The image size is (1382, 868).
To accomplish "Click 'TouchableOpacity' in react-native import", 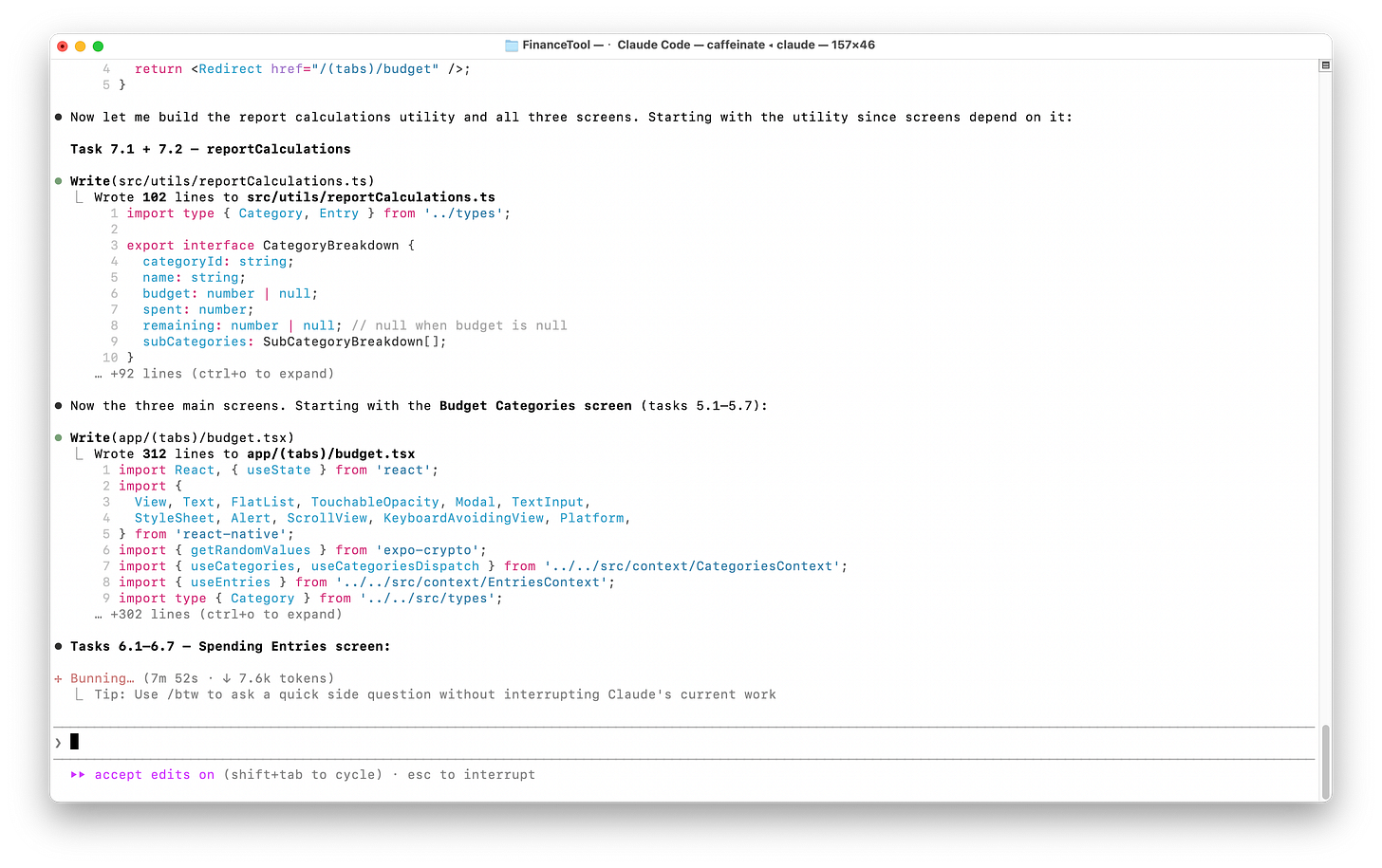I will coord(375,503).
